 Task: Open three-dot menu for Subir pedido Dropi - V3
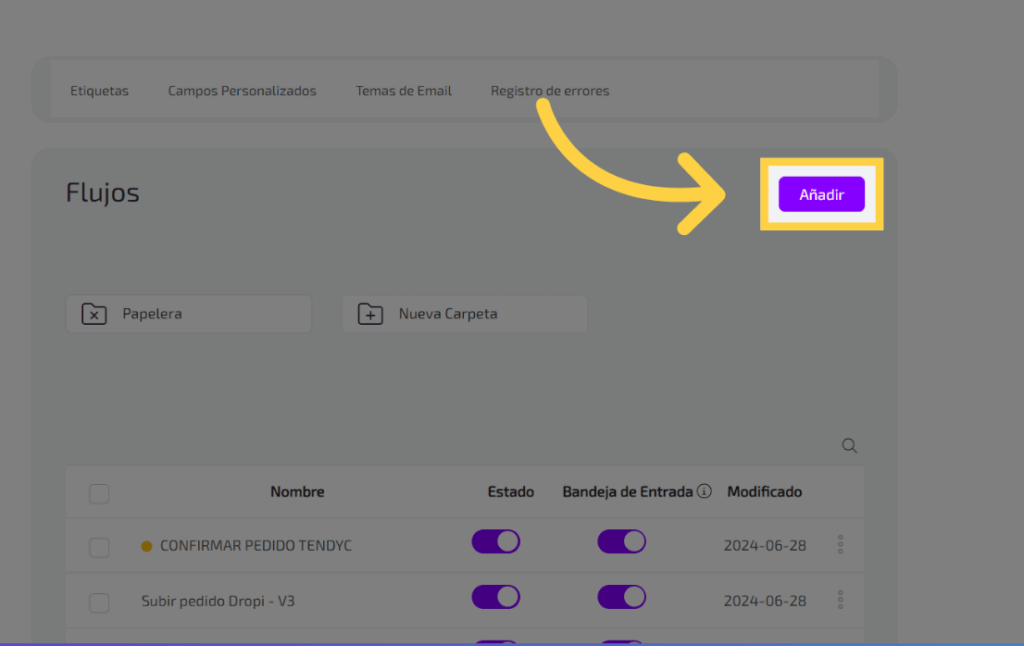[840, 600]
